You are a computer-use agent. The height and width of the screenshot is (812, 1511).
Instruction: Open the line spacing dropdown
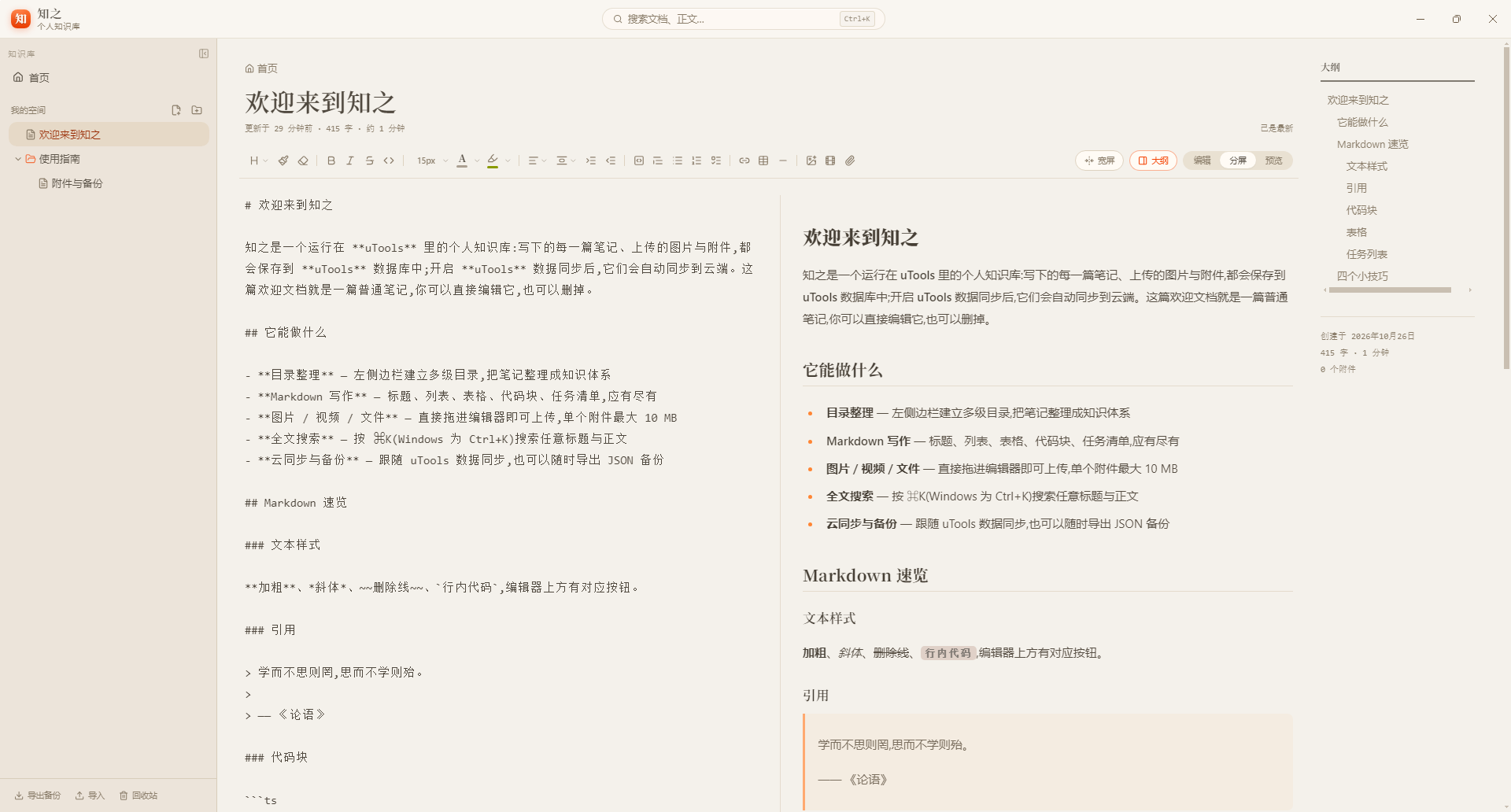pyautogui.click(x=566, y=161)
